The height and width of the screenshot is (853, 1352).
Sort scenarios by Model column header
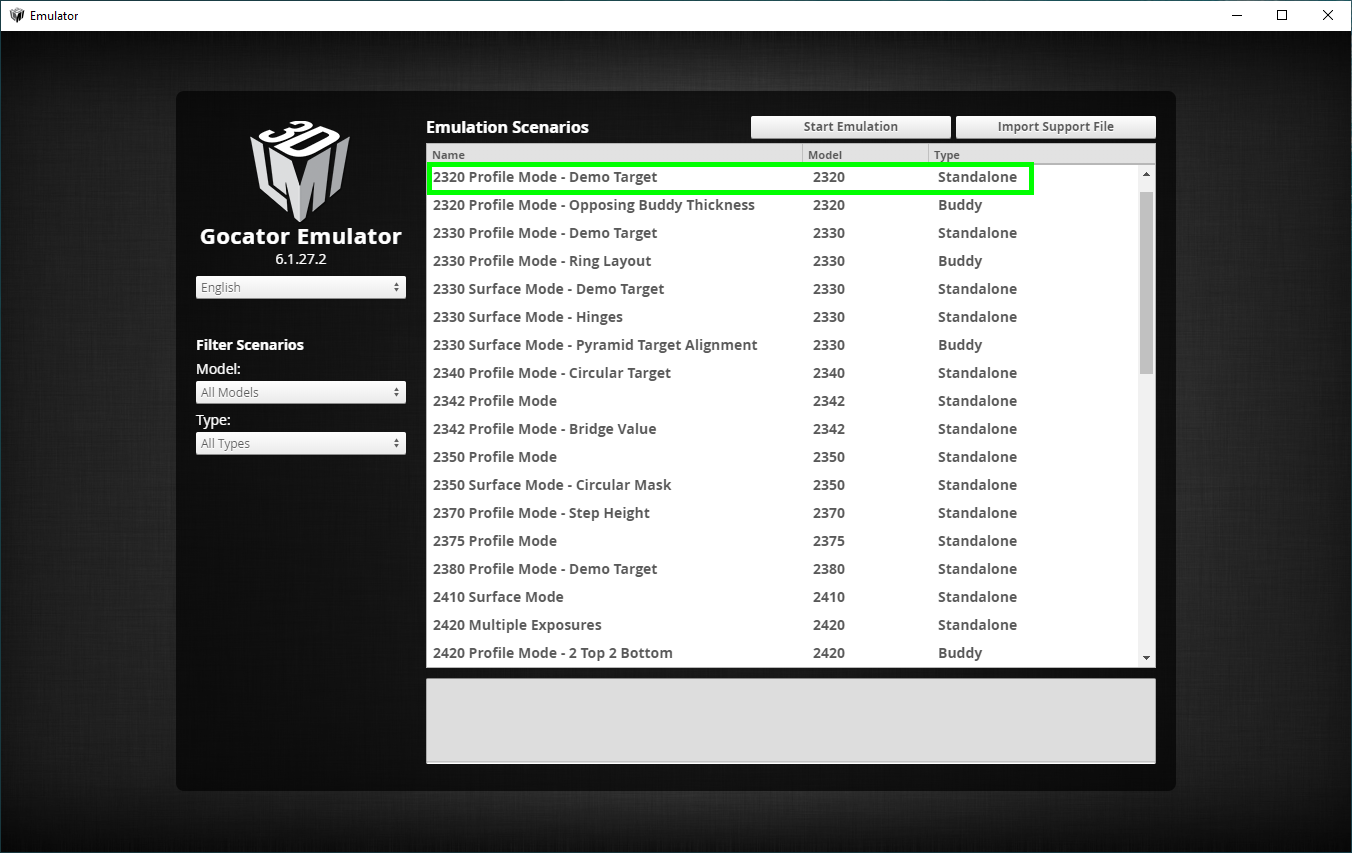point(865,155)
